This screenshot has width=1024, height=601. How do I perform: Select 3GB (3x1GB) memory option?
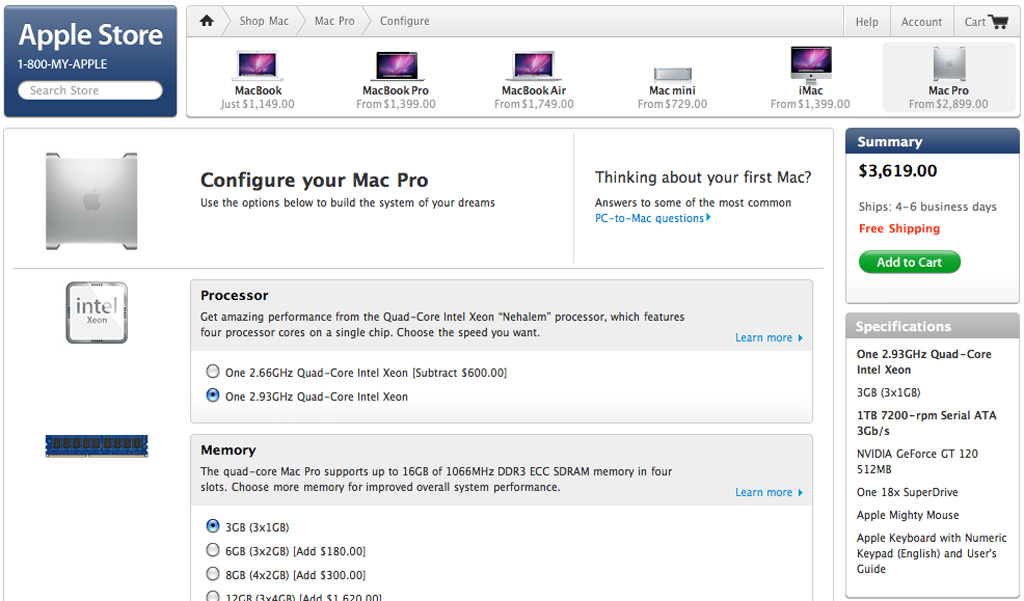(213, 526)
